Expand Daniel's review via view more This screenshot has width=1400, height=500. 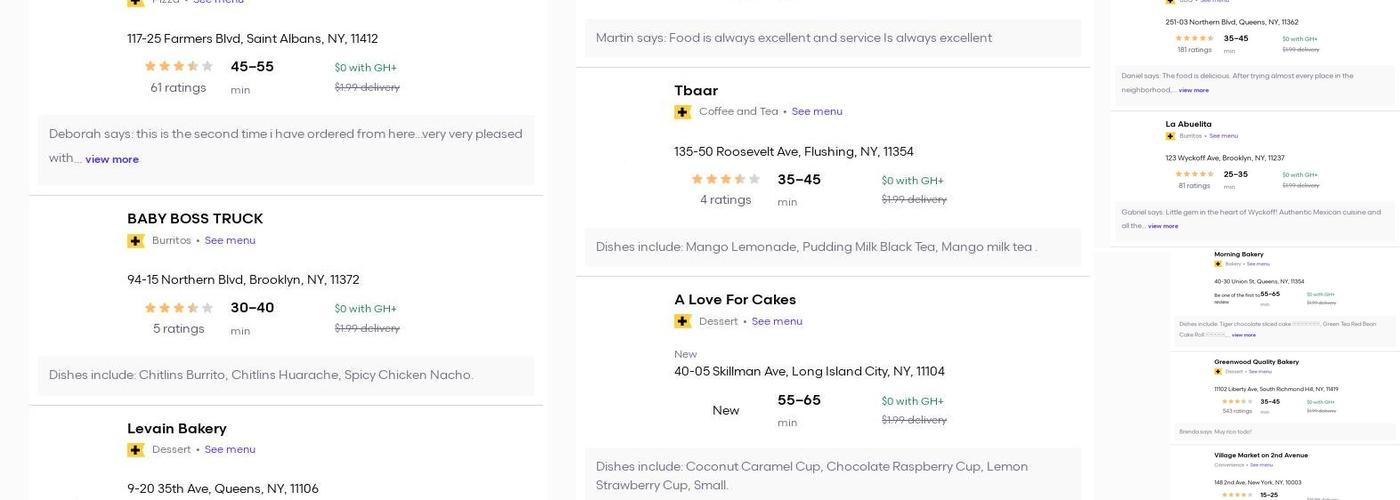(1193, 90)
